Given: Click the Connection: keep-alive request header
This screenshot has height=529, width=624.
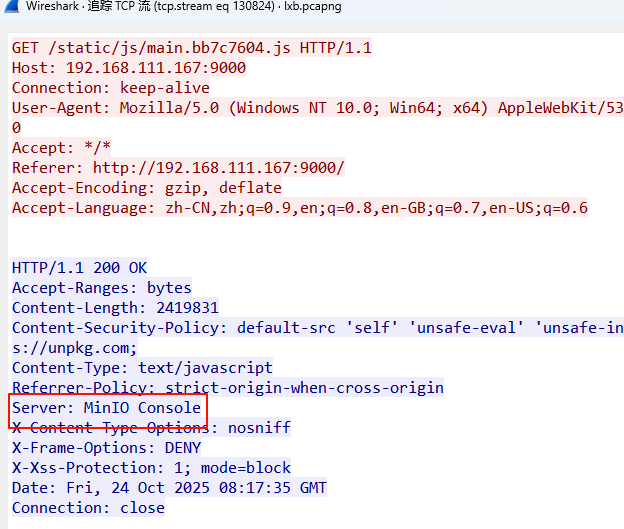Looking at the screenshot, I should 110,88.
